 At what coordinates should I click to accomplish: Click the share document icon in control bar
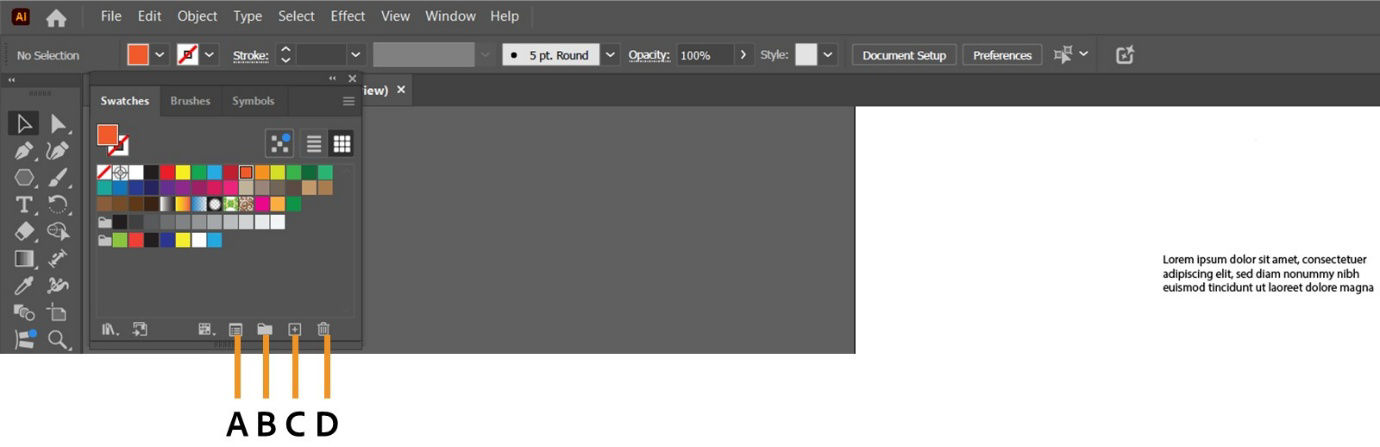click(1125, 55)
